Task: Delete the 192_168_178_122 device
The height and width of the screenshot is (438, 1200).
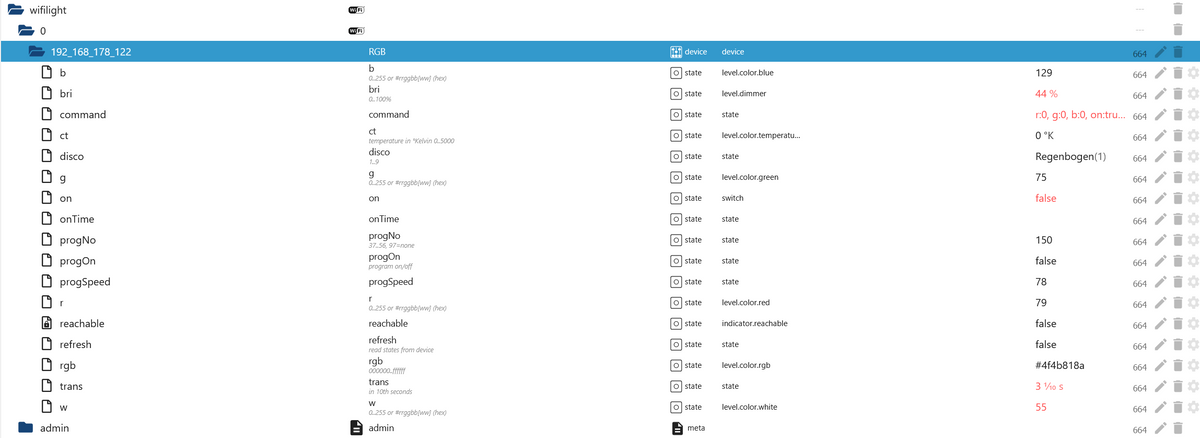Action: (x=1177, y=52)
